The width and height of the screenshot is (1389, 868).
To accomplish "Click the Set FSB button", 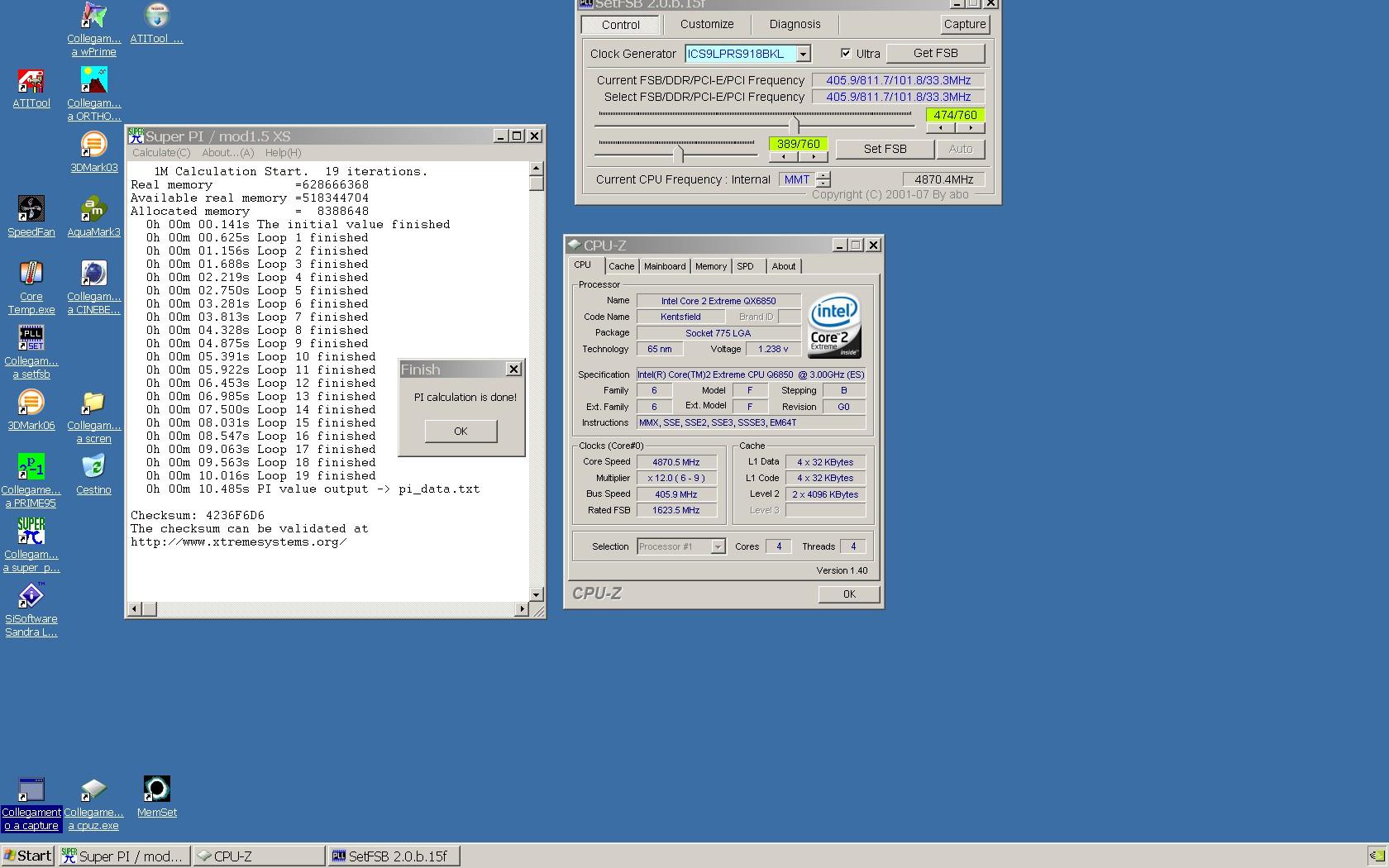I will point(885,149).
